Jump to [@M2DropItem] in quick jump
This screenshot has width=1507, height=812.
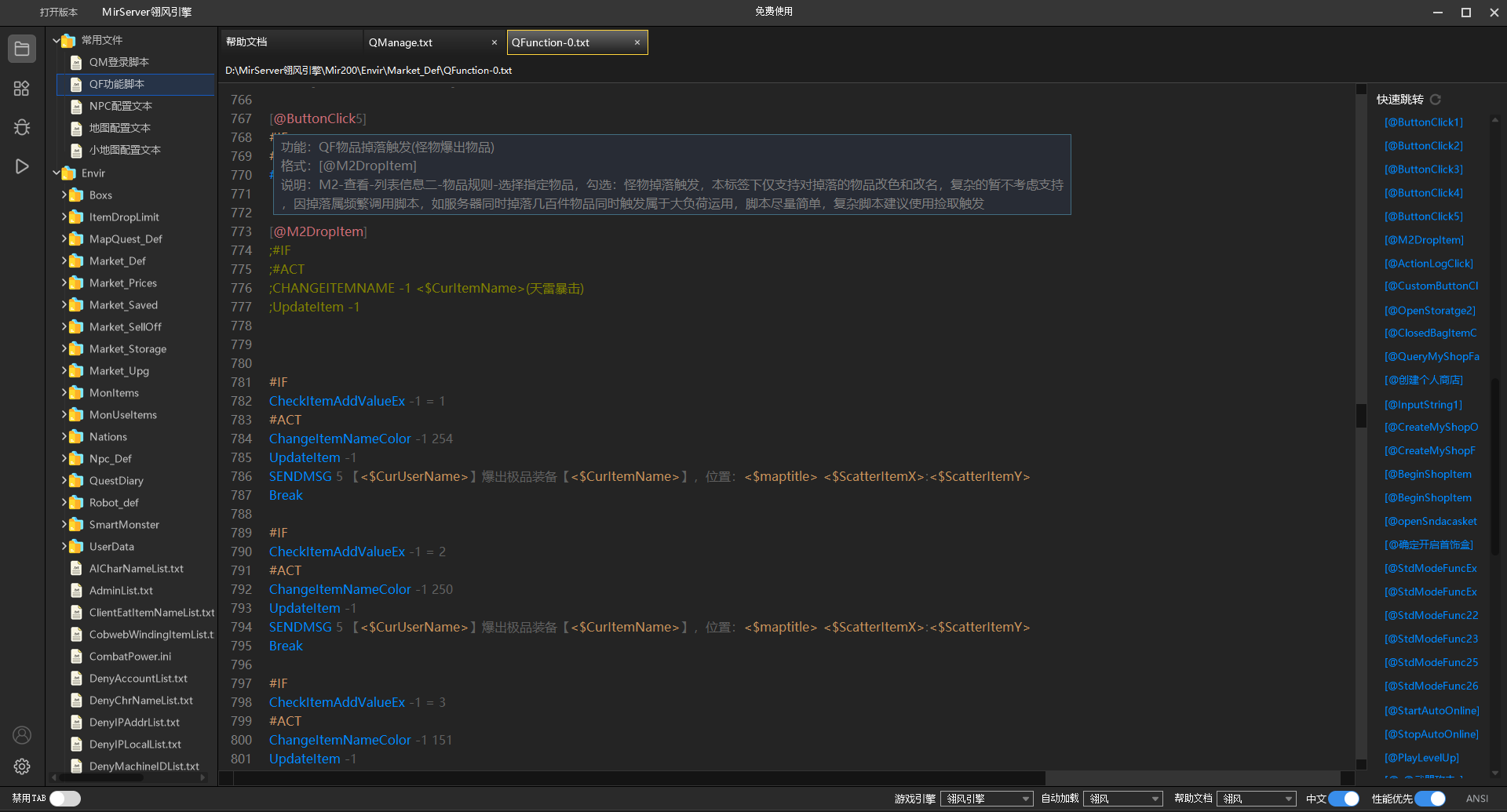[x=1424, y=240]
